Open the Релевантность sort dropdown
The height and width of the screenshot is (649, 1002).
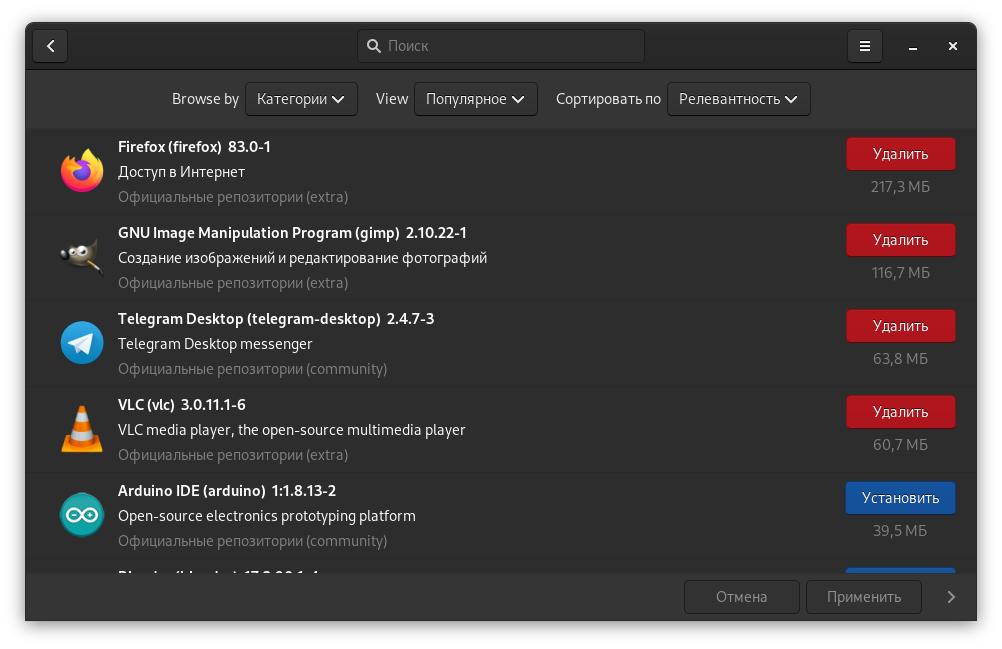pos(739,99)
